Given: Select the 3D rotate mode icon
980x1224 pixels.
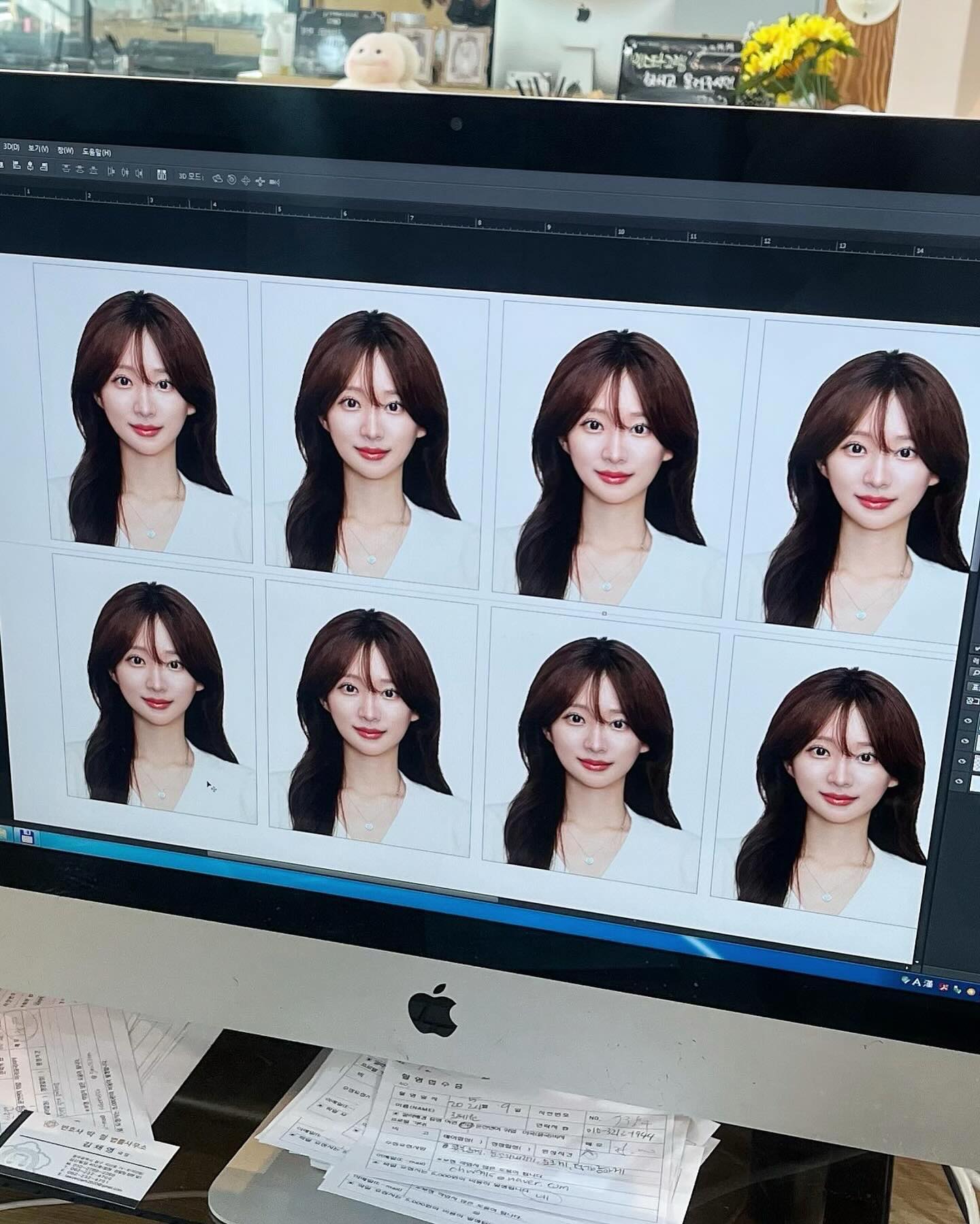Looking at the screenshot, I should (218, 178).
